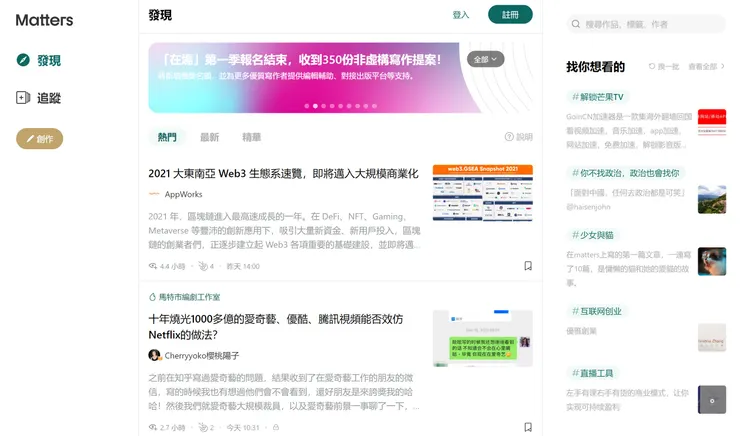740x436 pixels.
Task: Open the #互联网创业 tag
Action: pos(597,311)
